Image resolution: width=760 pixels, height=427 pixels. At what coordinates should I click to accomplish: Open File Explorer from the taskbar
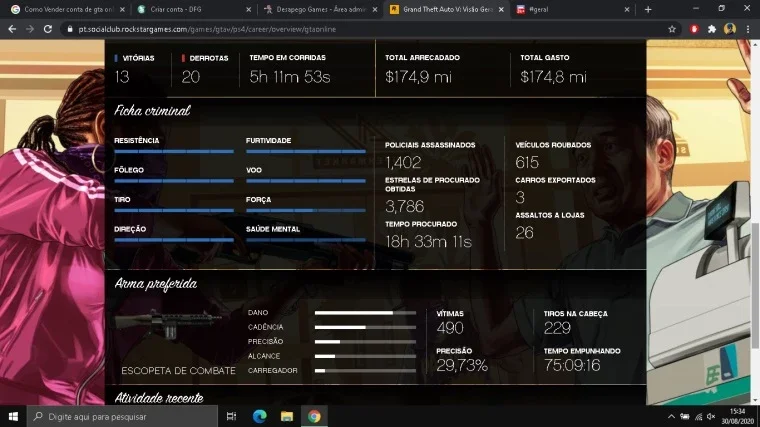click(x=286, y=416)
